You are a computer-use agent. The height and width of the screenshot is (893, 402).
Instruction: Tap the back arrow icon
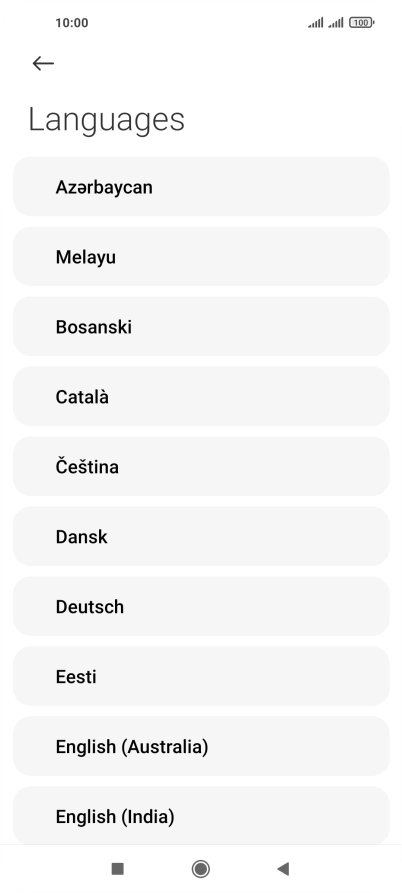click(x=43, y=63)
